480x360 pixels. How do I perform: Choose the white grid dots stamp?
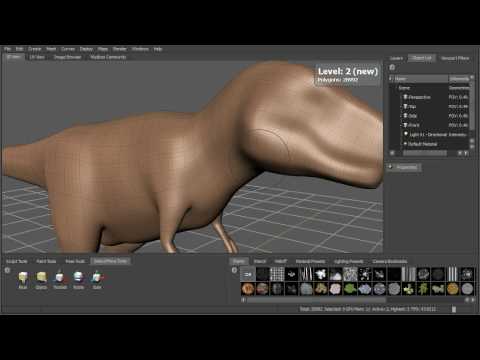tap(277, 274)
